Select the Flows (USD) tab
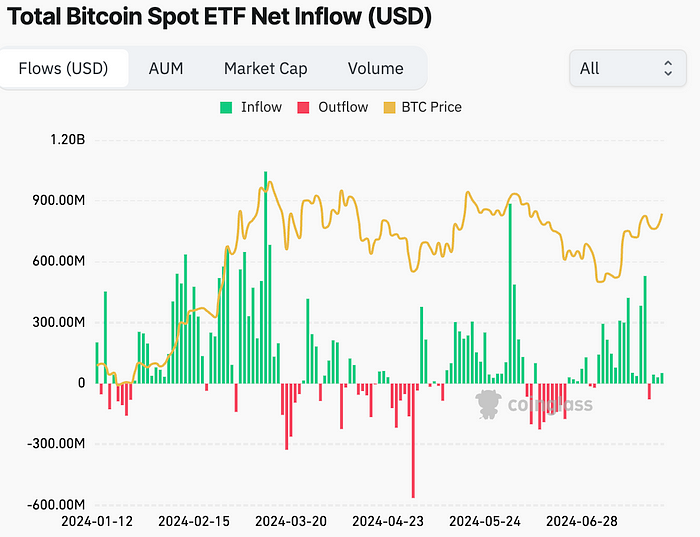 coord(63,68)
